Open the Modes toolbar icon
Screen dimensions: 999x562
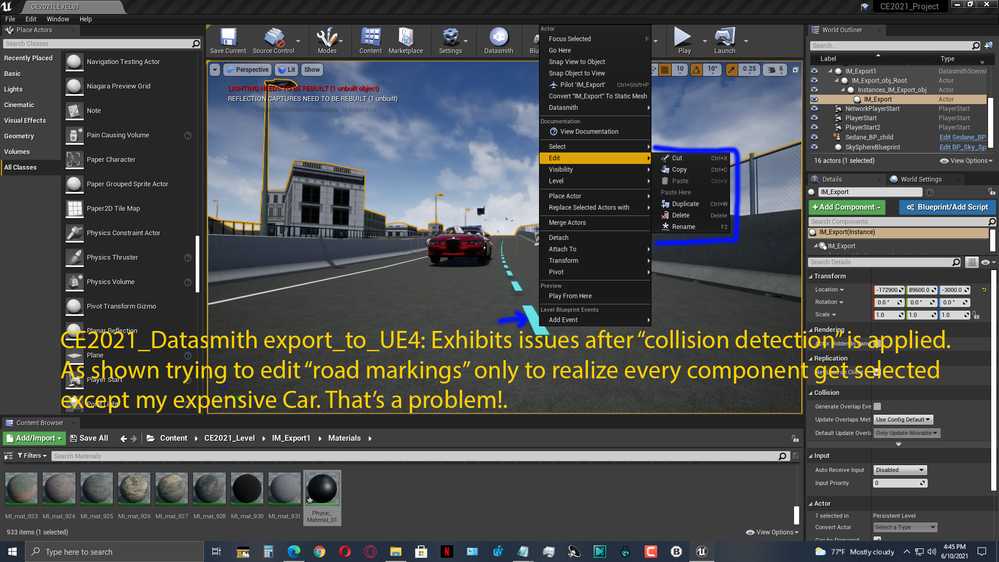(x=327, y=40)
